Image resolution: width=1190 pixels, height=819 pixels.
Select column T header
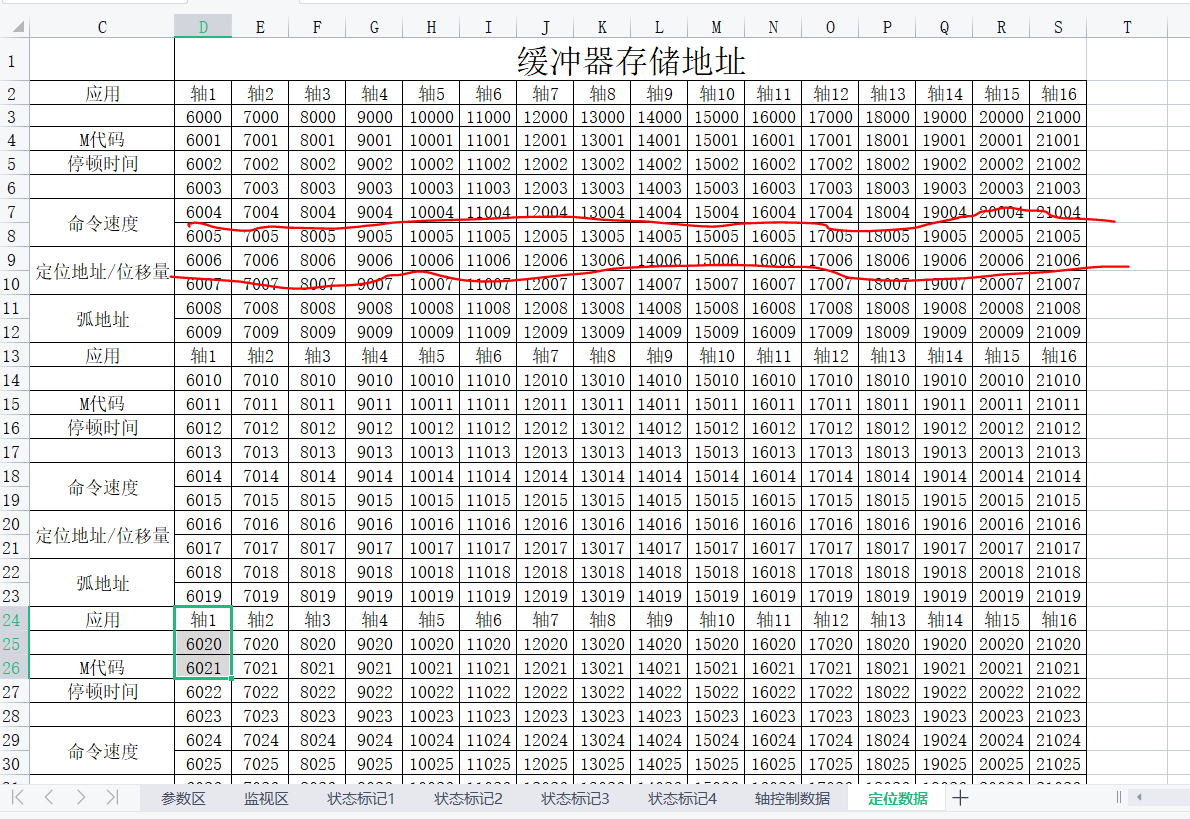point(1127,27)
